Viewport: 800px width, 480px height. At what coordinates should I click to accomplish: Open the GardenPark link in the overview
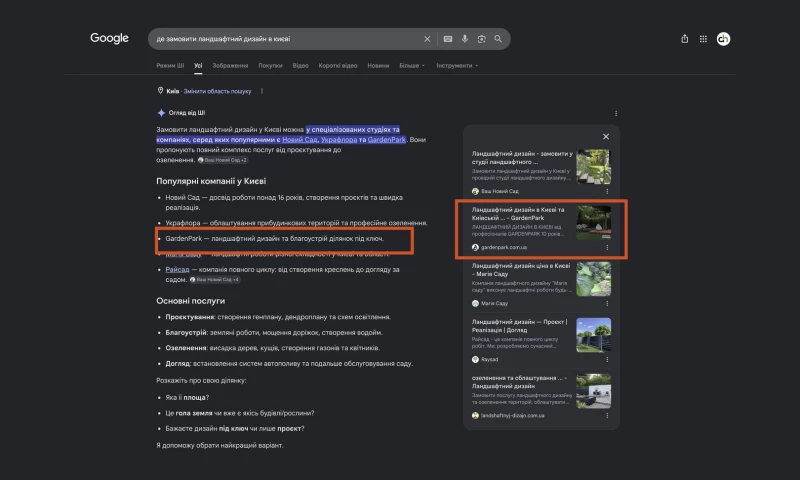[387, 139]
